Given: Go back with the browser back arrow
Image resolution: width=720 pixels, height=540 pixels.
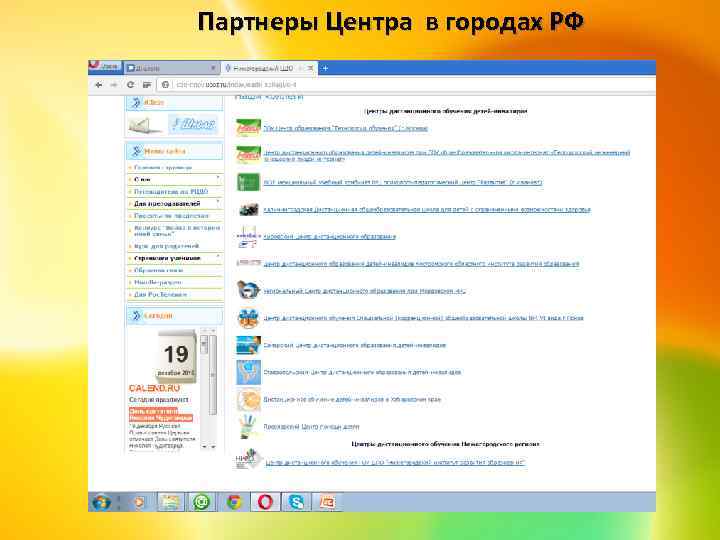Looking at the screenshot, I should (98, 85).
